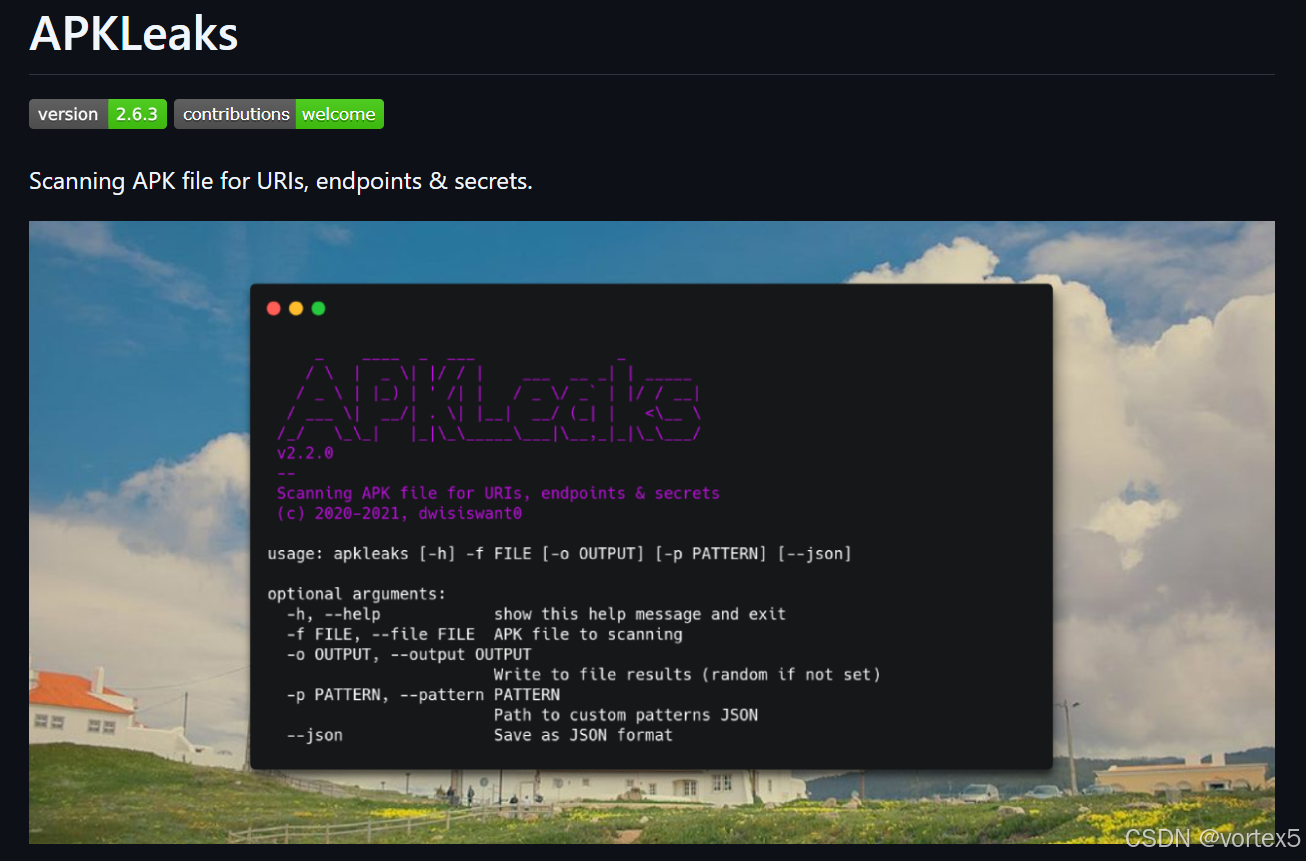Select 'show this help message and exit' text
The width and height of the screenshot is (1306, 861).
640,614
